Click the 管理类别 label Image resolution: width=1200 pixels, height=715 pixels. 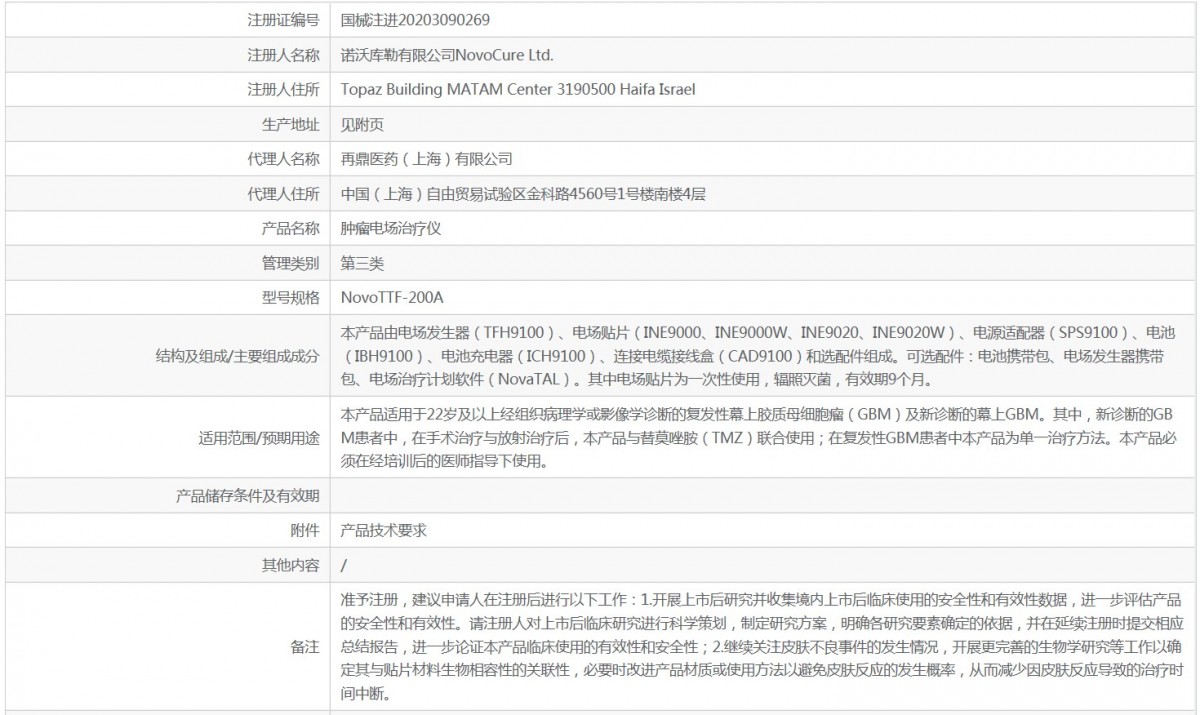[290, 263]
